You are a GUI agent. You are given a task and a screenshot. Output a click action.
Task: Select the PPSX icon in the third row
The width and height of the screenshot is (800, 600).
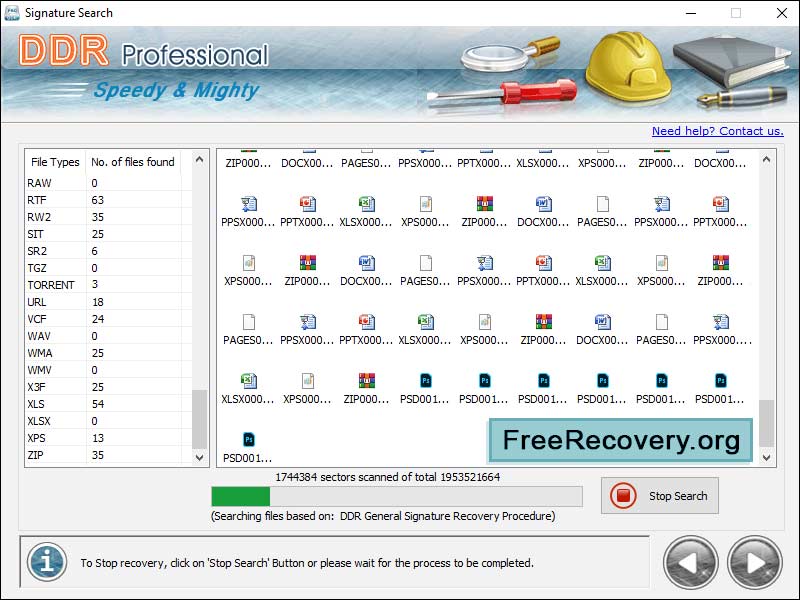pyautogui.click(x=485, y=263)
